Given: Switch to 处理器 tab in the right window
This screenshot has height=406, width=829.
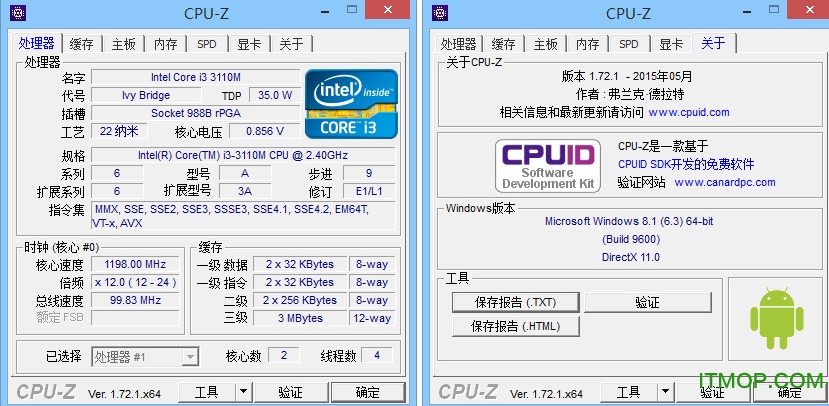Looking at the screenshot, I should coord(459,44).
